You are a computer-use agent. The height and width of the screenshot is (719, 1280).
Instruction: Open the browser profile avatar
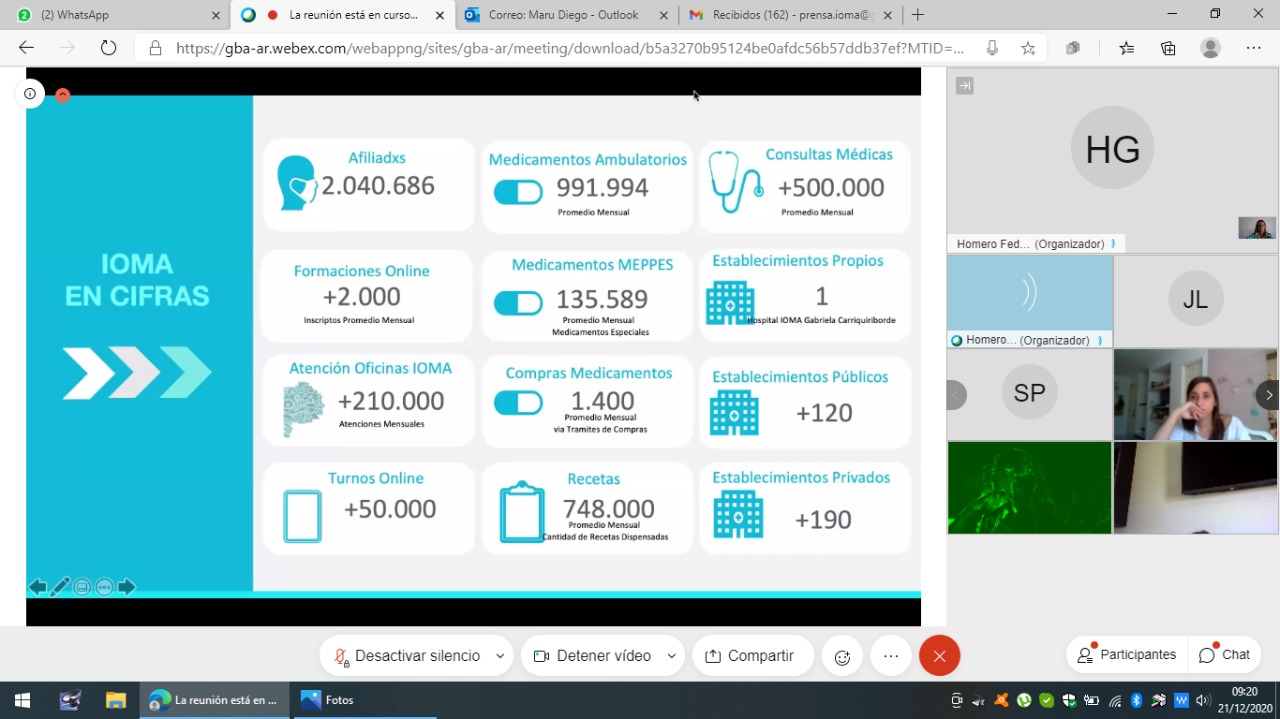coord(1211,48)
